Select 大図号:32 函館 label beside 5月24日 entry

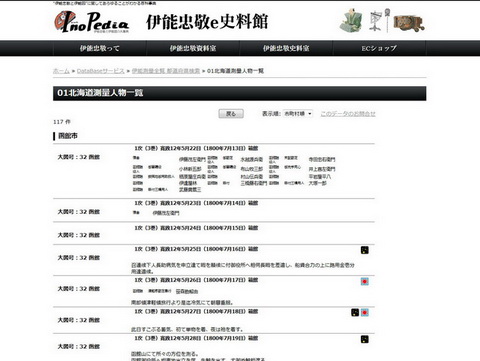79,235
